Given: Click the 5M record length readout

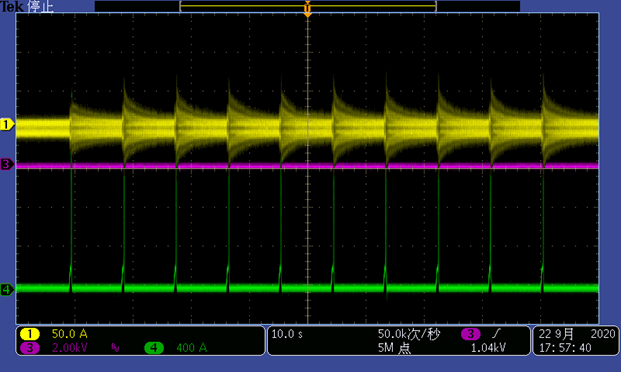Looking at the screenshot, I should (x=394, y=348).
